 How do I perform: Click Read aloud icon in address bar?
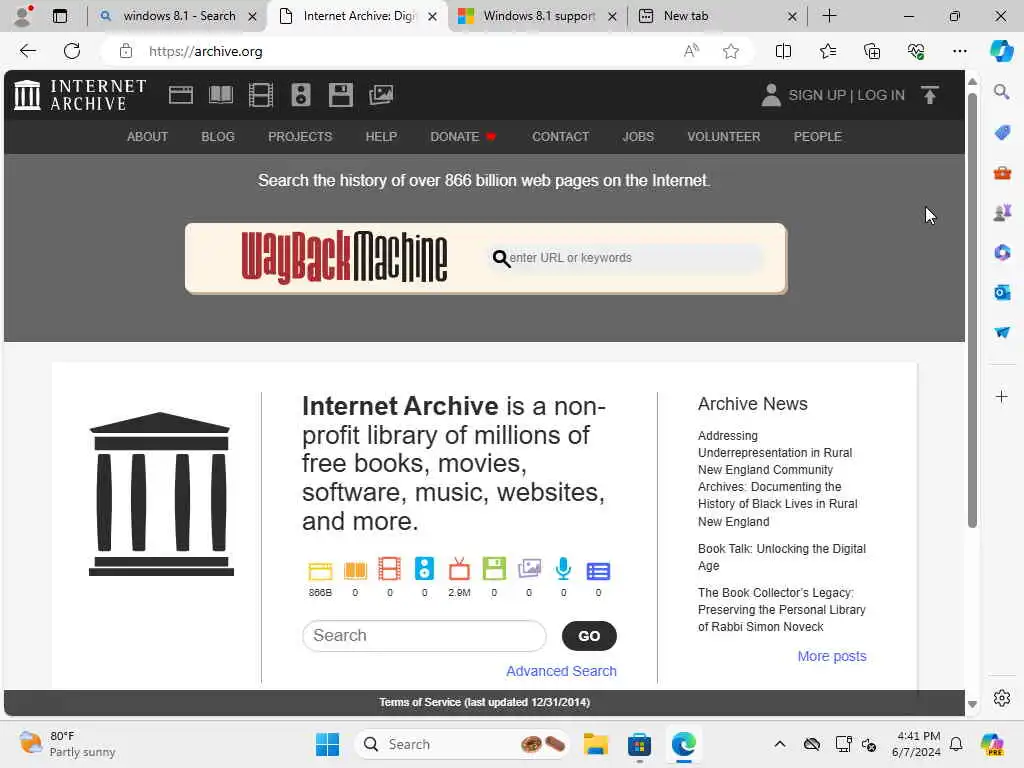[x=691, y=52]
